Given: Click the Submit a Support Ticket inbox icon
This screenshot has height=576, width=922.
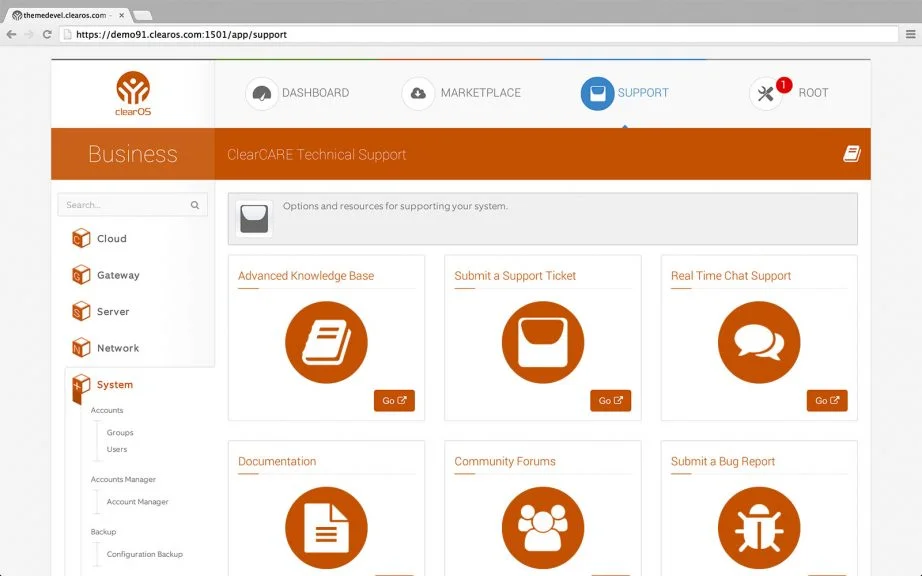Looking at the screenshot, I should [543, 343].
